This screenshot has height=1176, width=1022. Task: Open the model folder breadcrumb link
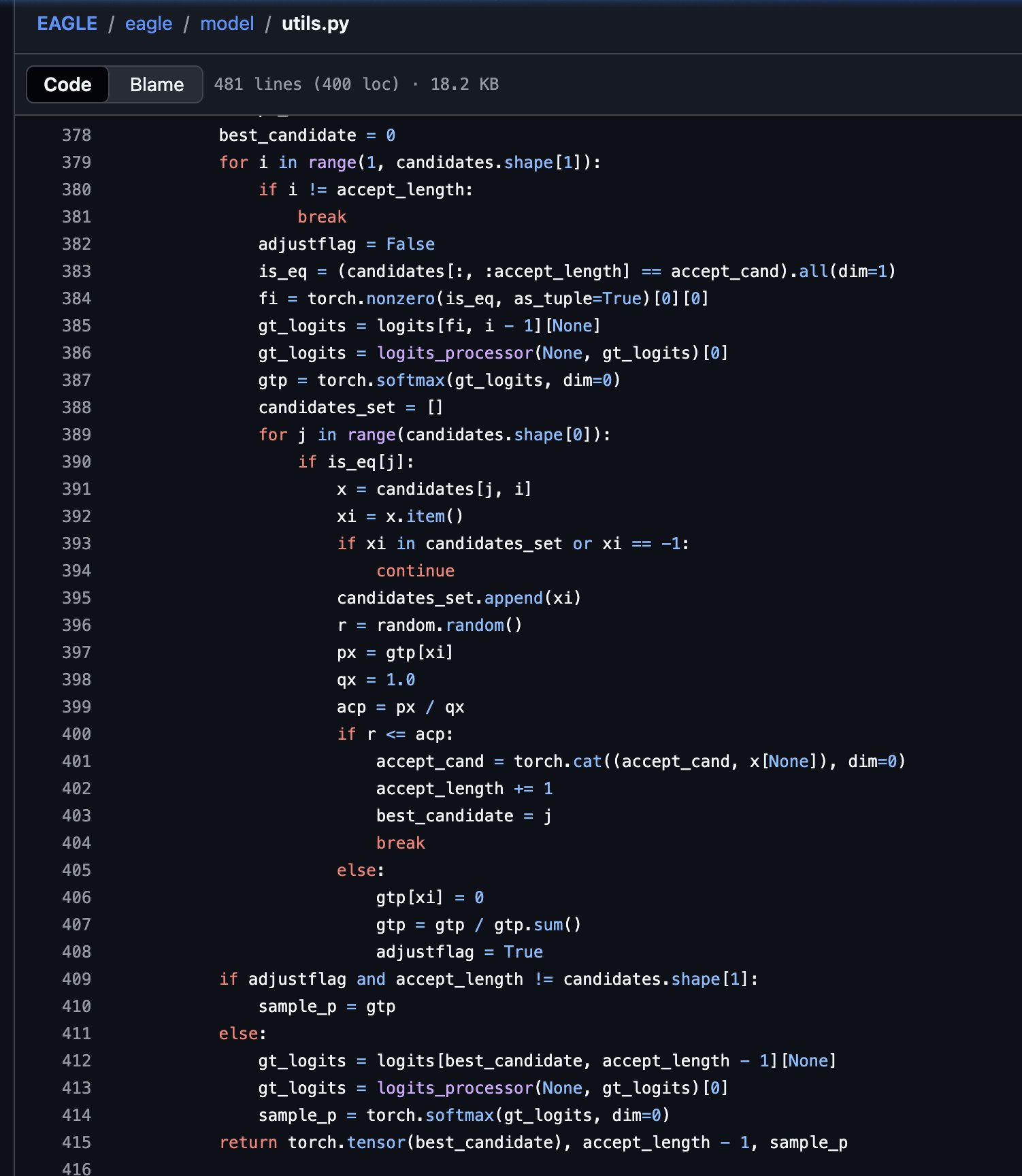227,24
